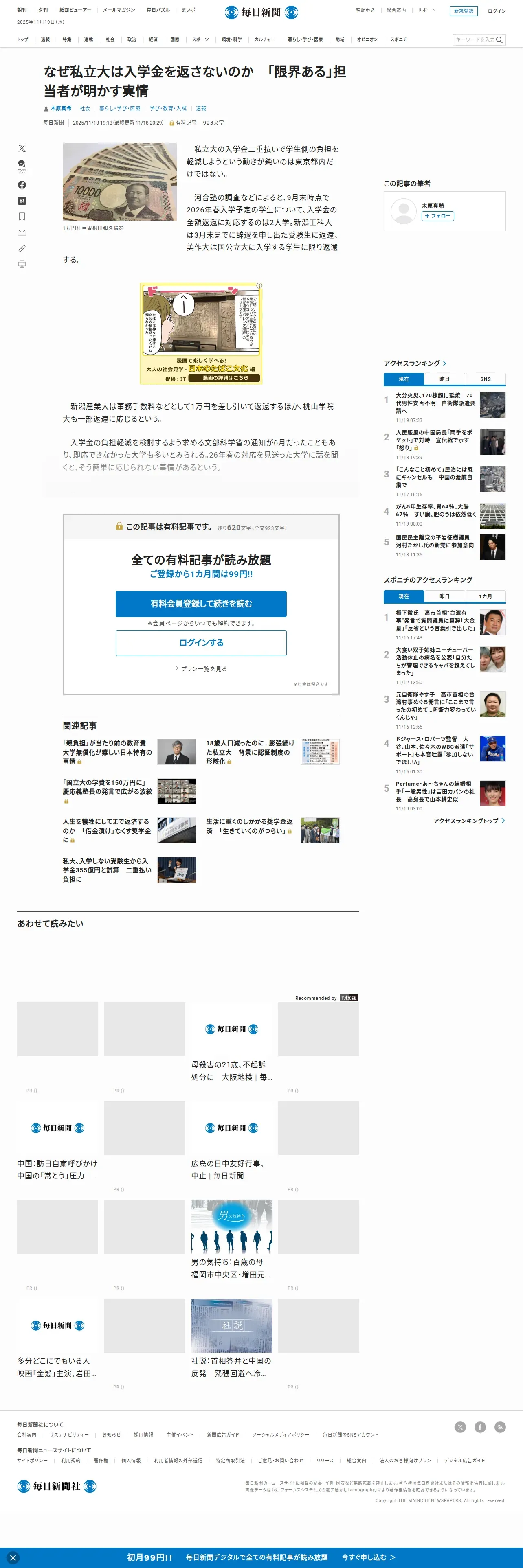Click 今すぐ申し込む in bottom banner
Screen dimensions: 523x1568
[368, 1557]
